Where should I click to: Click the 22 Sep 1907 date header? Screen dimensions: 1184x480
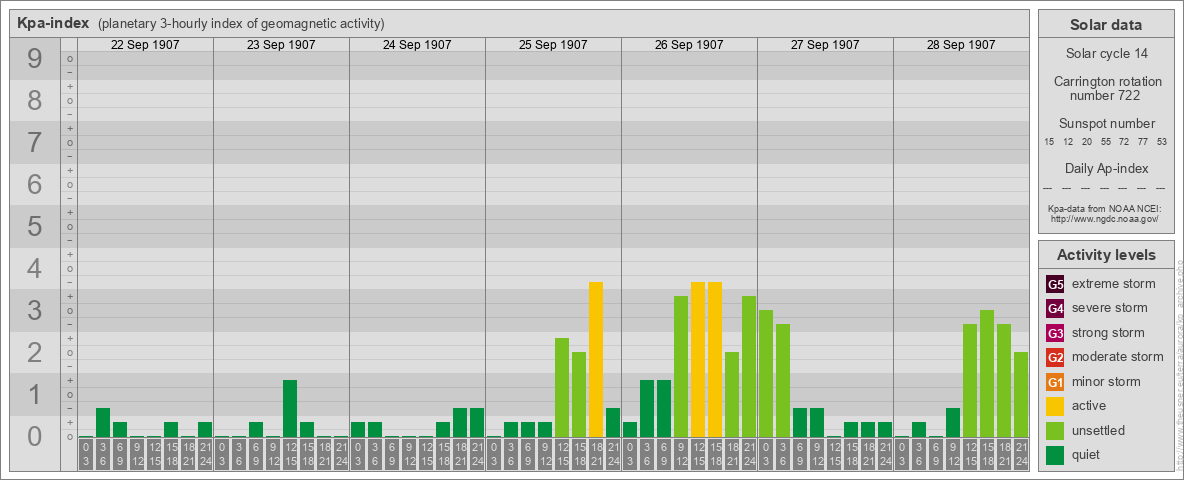(x=145, y=45)
